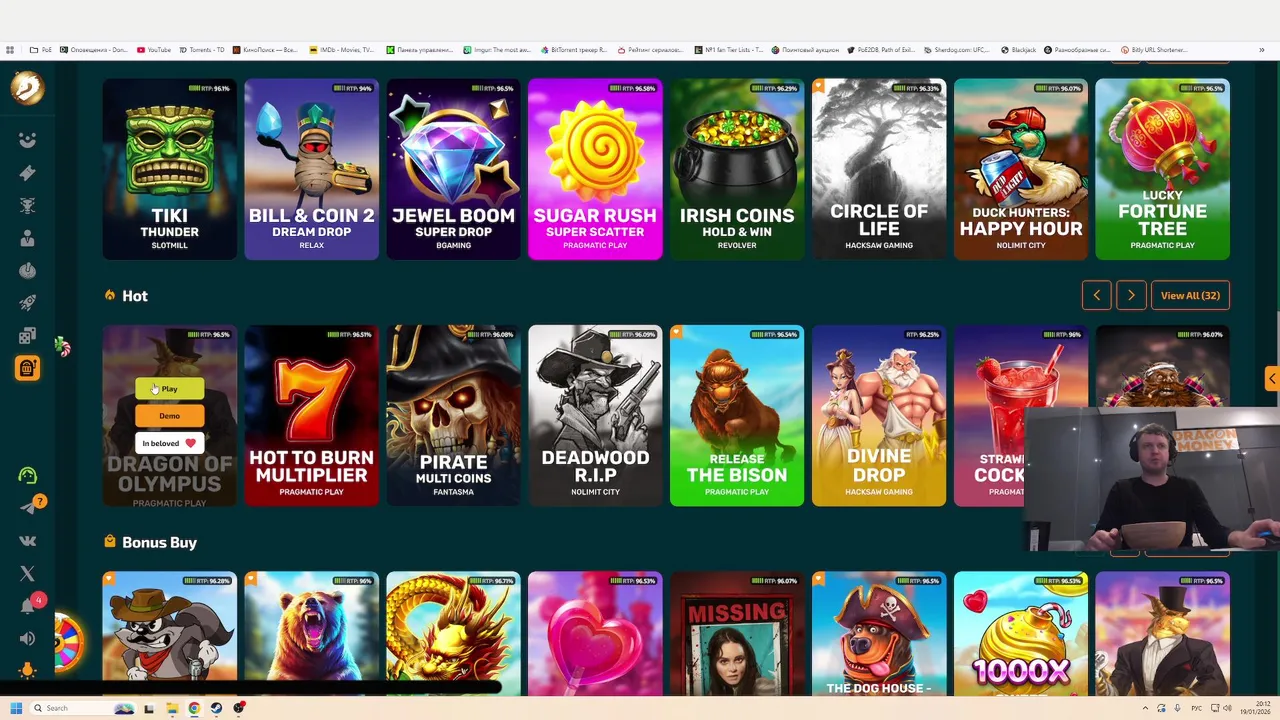
Task: Go to next Hot games page
Action: click(1131, 295)
